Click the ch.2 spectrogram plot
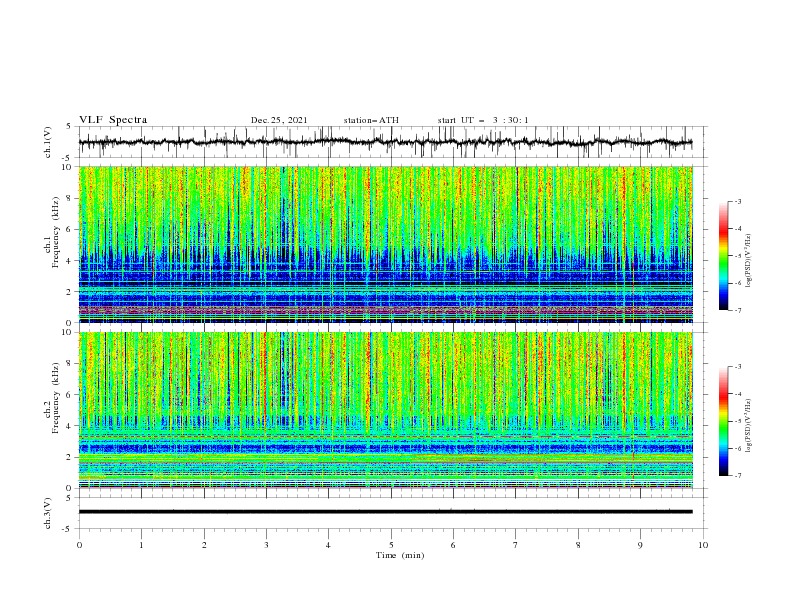The height and width of the screenshot is (612, 792). [385, 410]
